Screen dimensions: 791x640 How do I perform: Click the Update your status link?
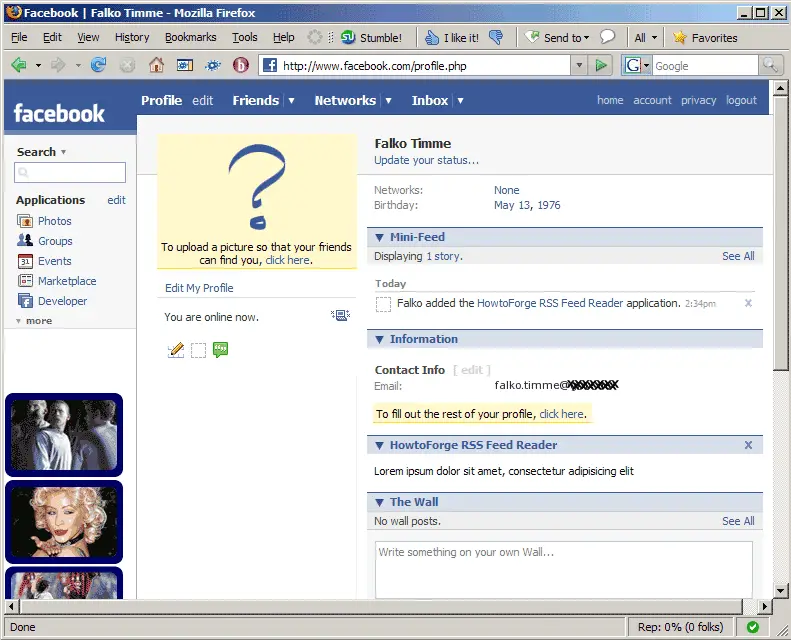pos(426,160)
